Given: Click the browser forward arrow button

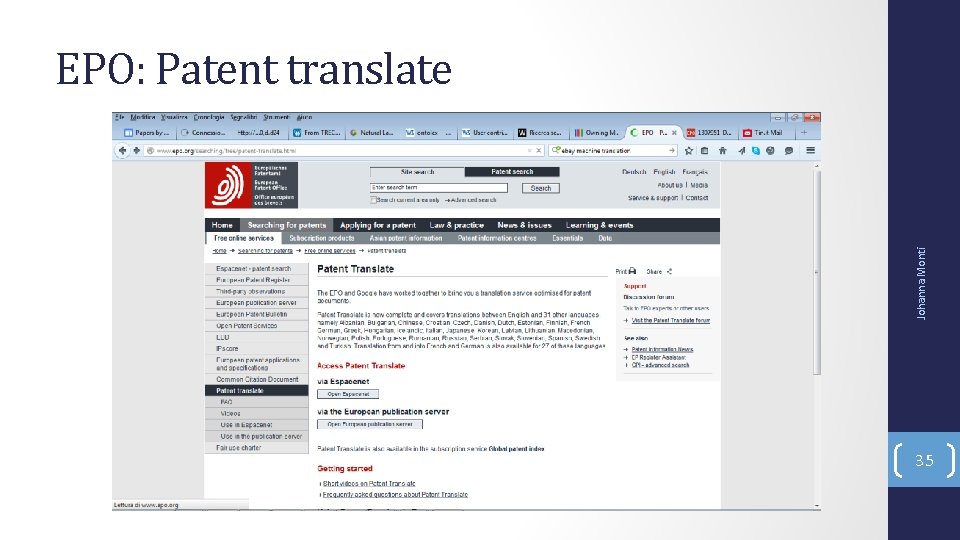Looking at the screenshot, I should pyautogui.click(x=137, y=150).
